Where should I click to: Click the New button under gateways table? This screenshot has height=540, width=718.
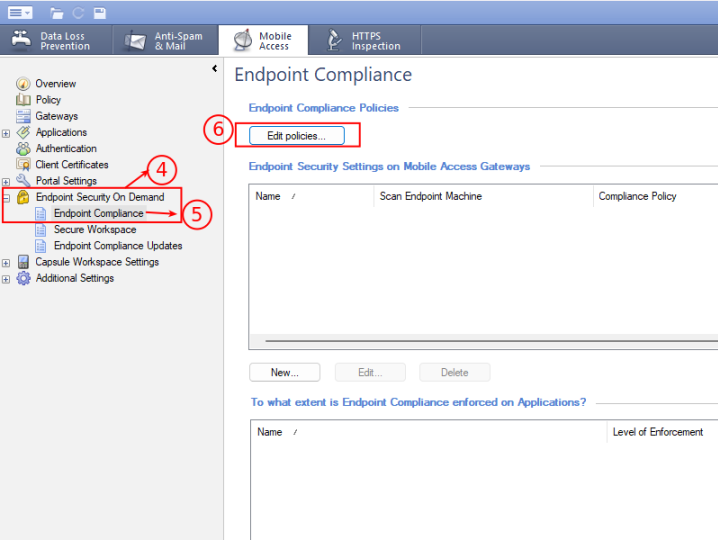284,373
